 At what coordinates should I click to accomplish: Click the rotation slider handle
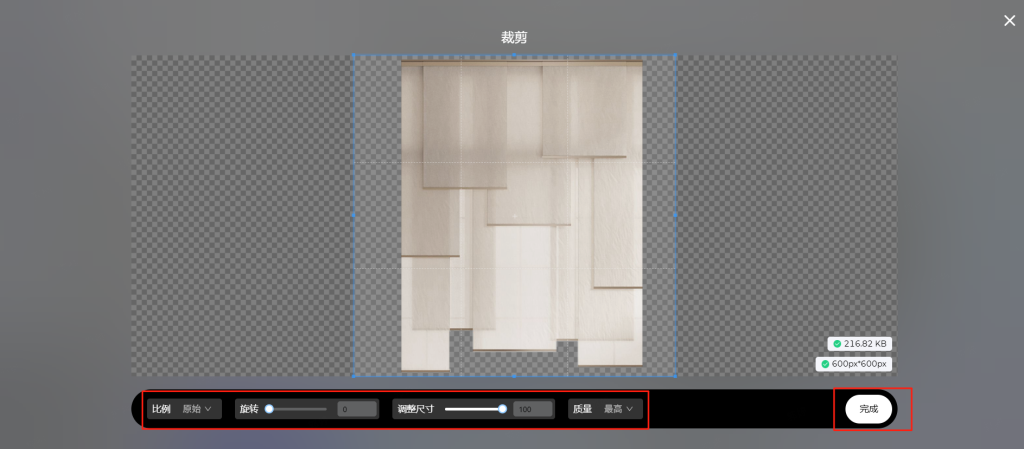click(x=269, y=409)
